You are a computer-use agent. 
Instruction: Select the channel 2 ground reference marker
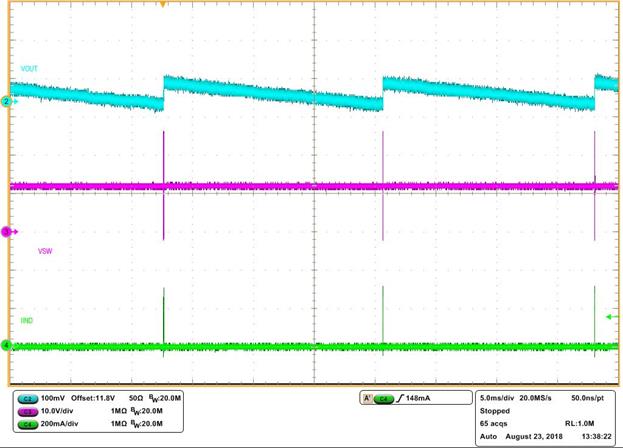point(6,101)
